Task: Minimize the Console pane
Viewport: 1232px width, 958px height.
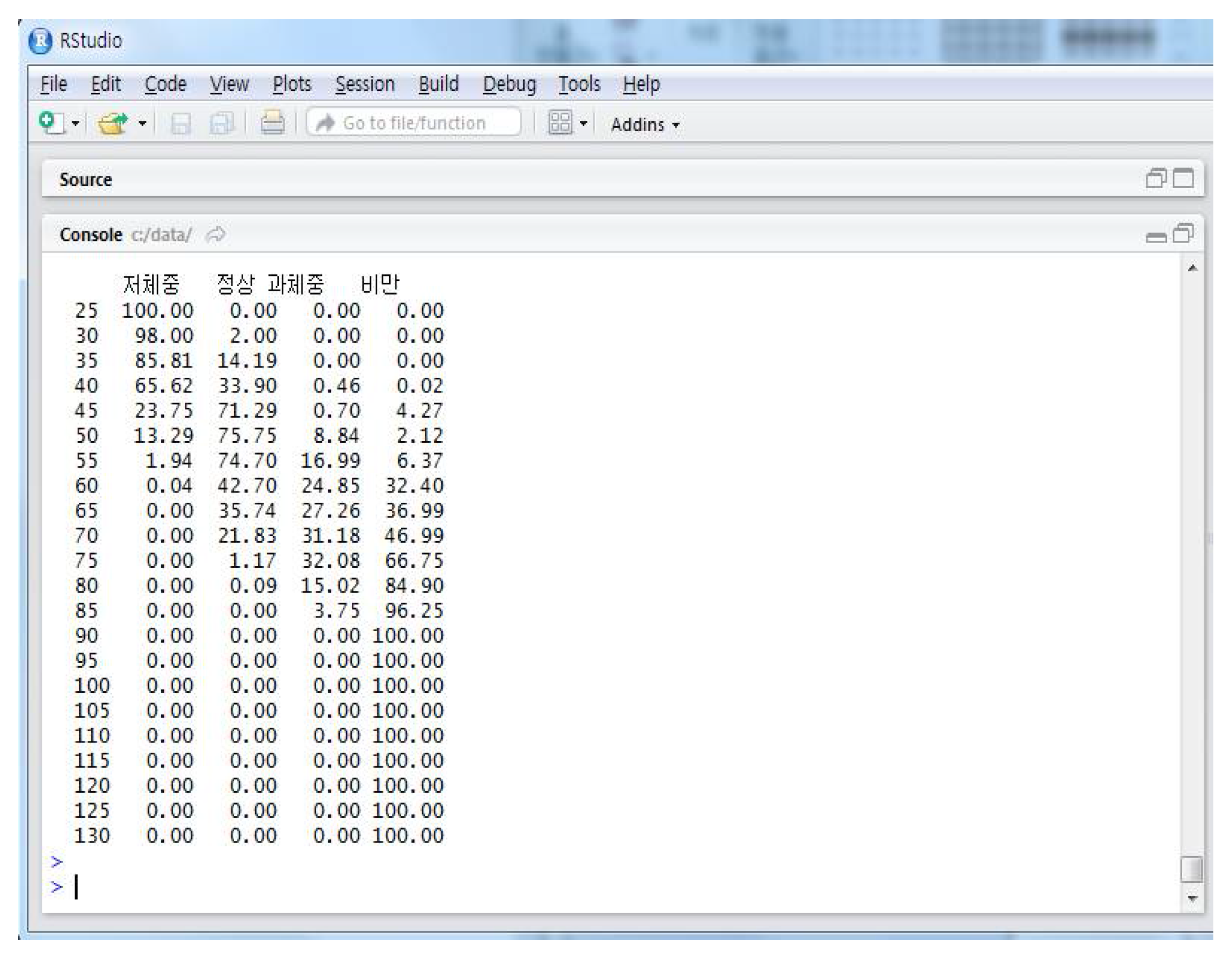Action: [x=1156, y=236]
